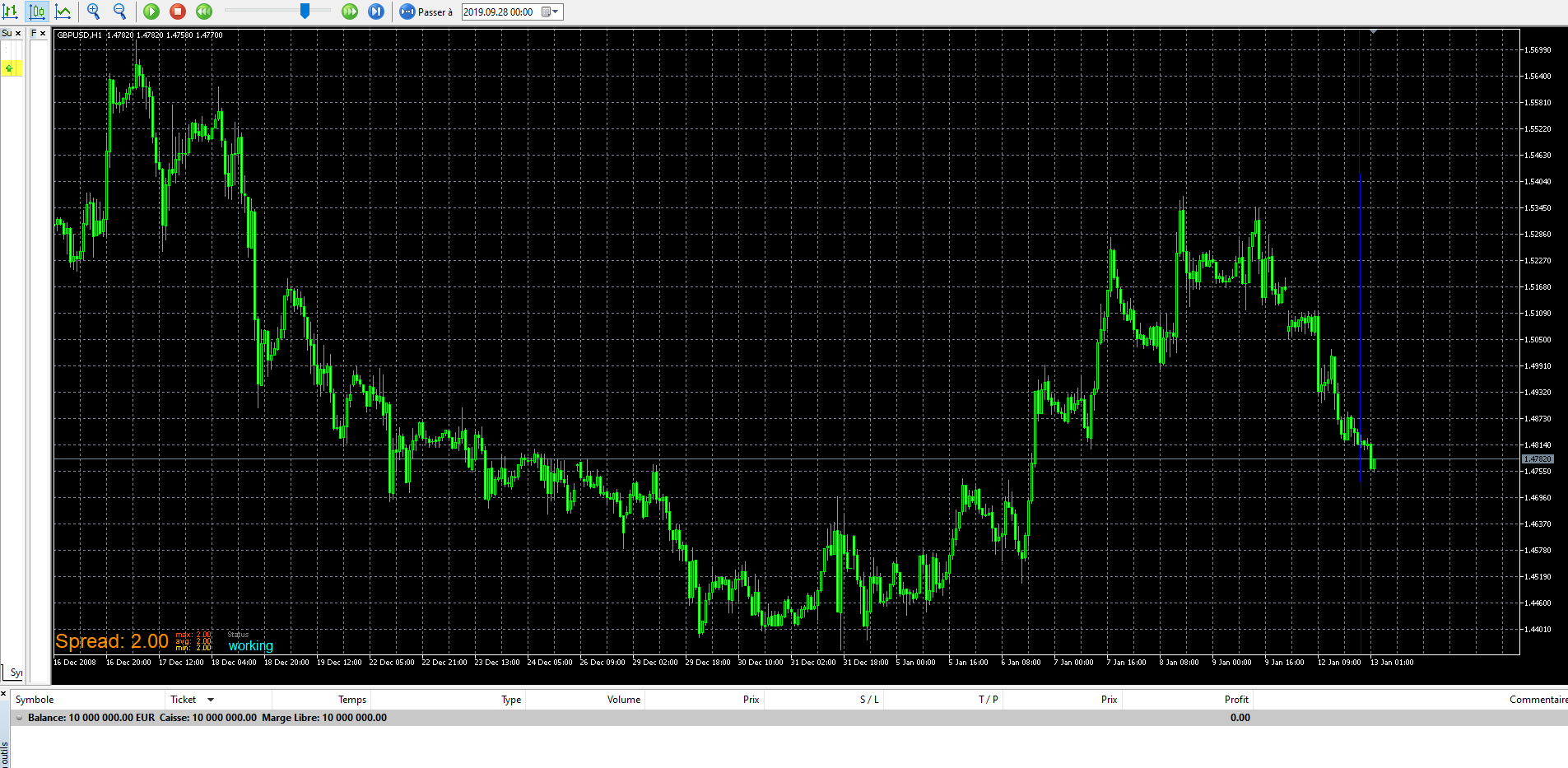The height and width of the screenshot is (768, 1568).
Task: Start the simulation with green play button
Action: tap(151, 12)
